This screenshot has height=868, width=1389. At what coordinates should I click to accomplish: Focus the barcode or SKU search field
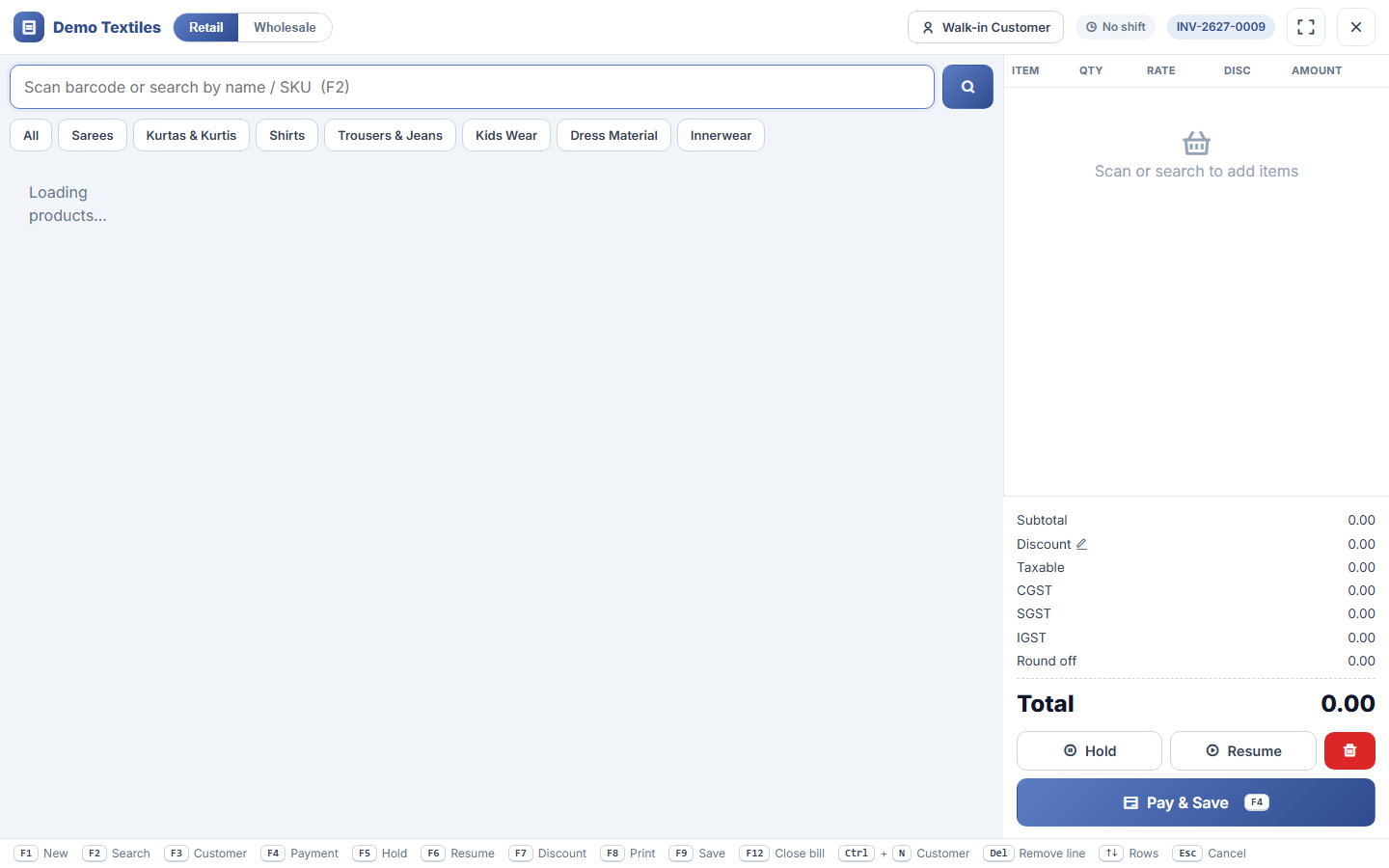(x=472, y=87)
